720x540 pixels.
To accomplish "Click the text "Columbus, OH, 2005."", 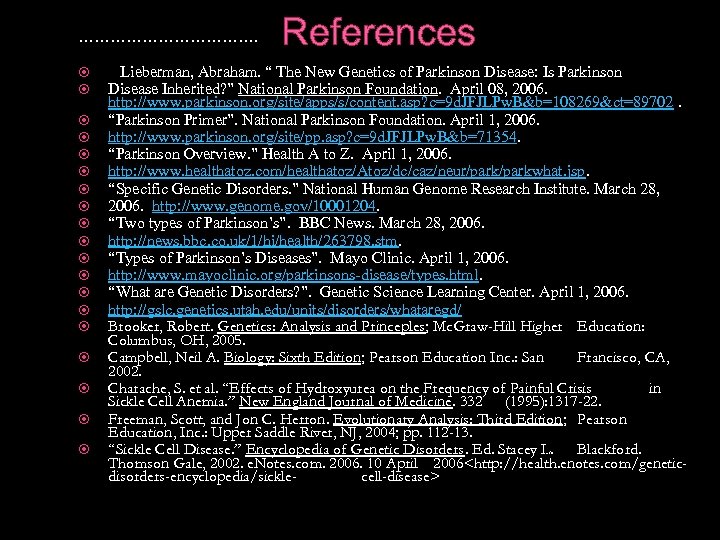I will click(177, 340).
